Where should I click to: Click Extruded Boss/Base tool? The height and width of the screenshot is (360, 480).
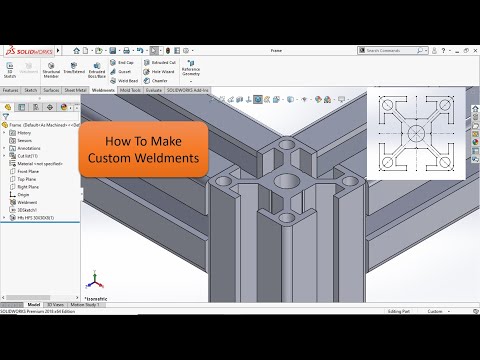tap(97, 70)
